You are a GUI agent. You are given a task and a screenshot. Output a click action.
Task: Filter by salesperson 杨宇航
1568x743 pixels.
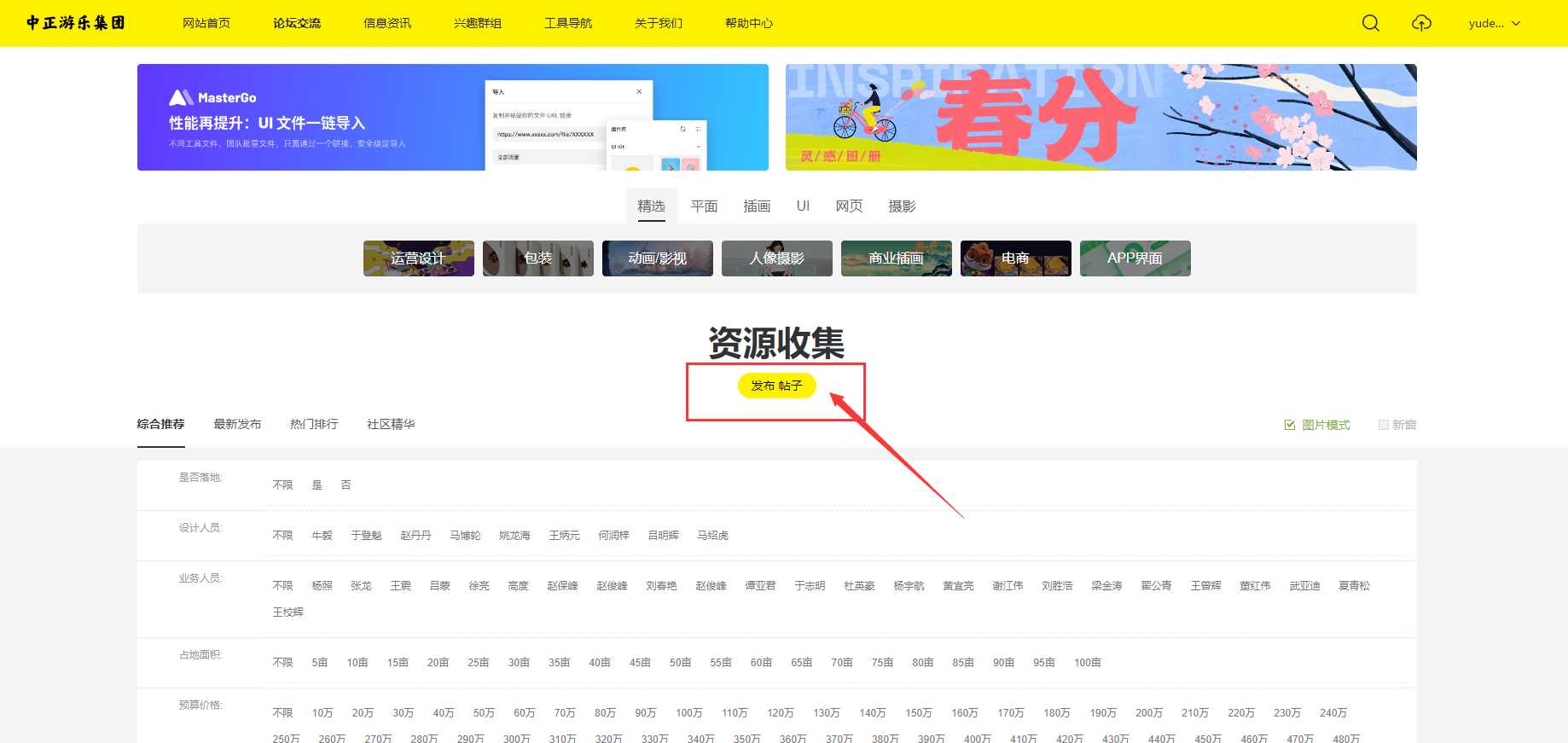[909, 585]
